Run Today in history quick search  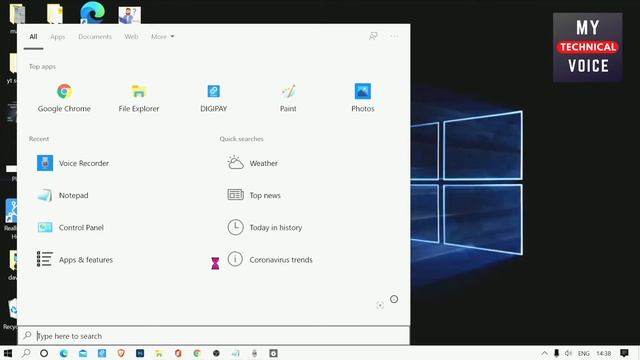click(264, 227)
